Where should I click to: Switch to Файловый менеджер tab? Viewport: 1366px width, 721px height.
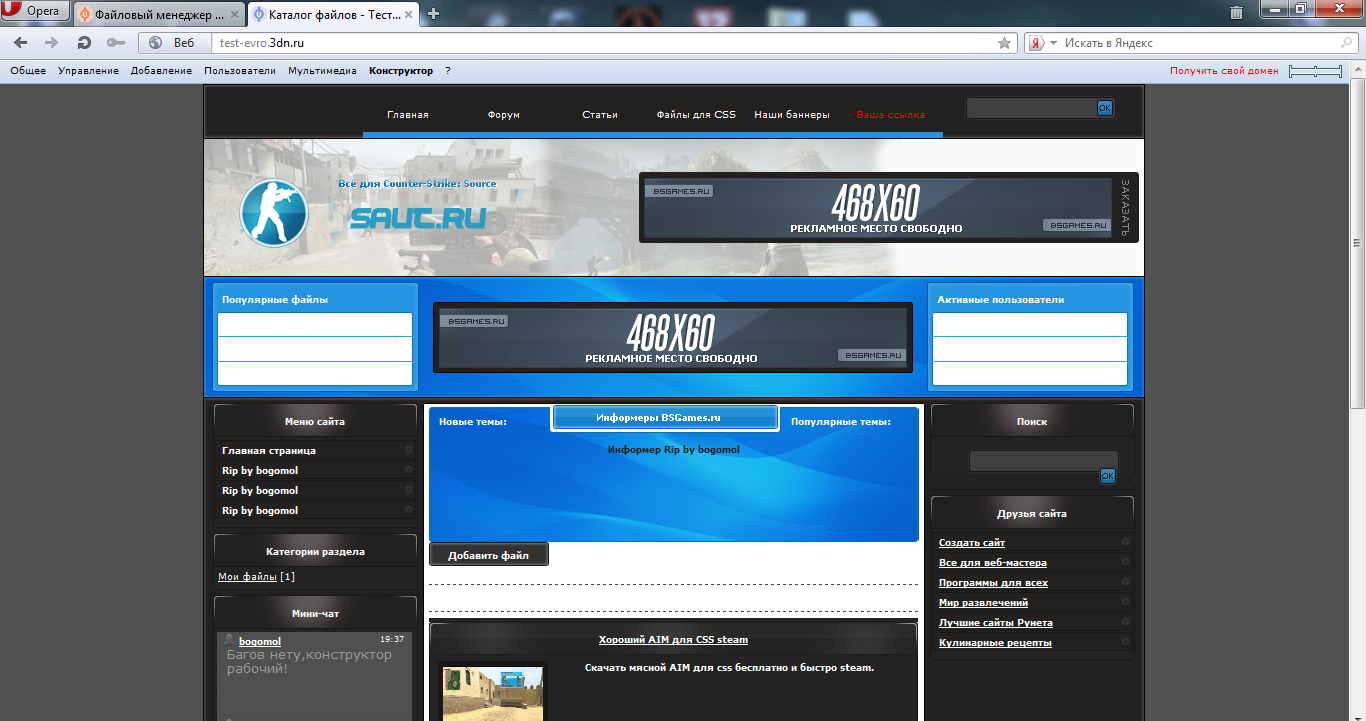pos(158,14)
